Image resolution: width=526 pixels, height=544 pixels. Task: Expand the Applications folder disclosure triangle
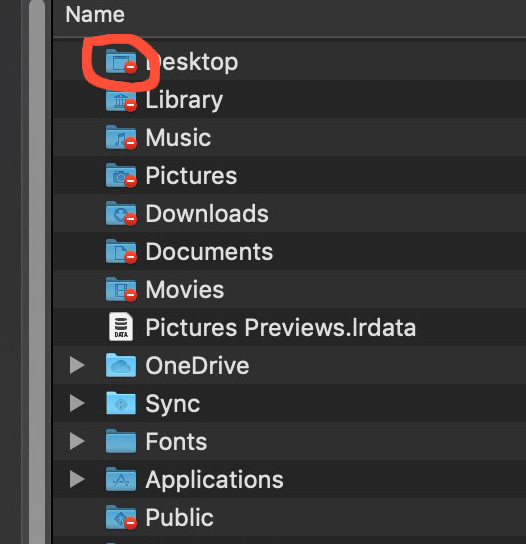coord(77,479)
